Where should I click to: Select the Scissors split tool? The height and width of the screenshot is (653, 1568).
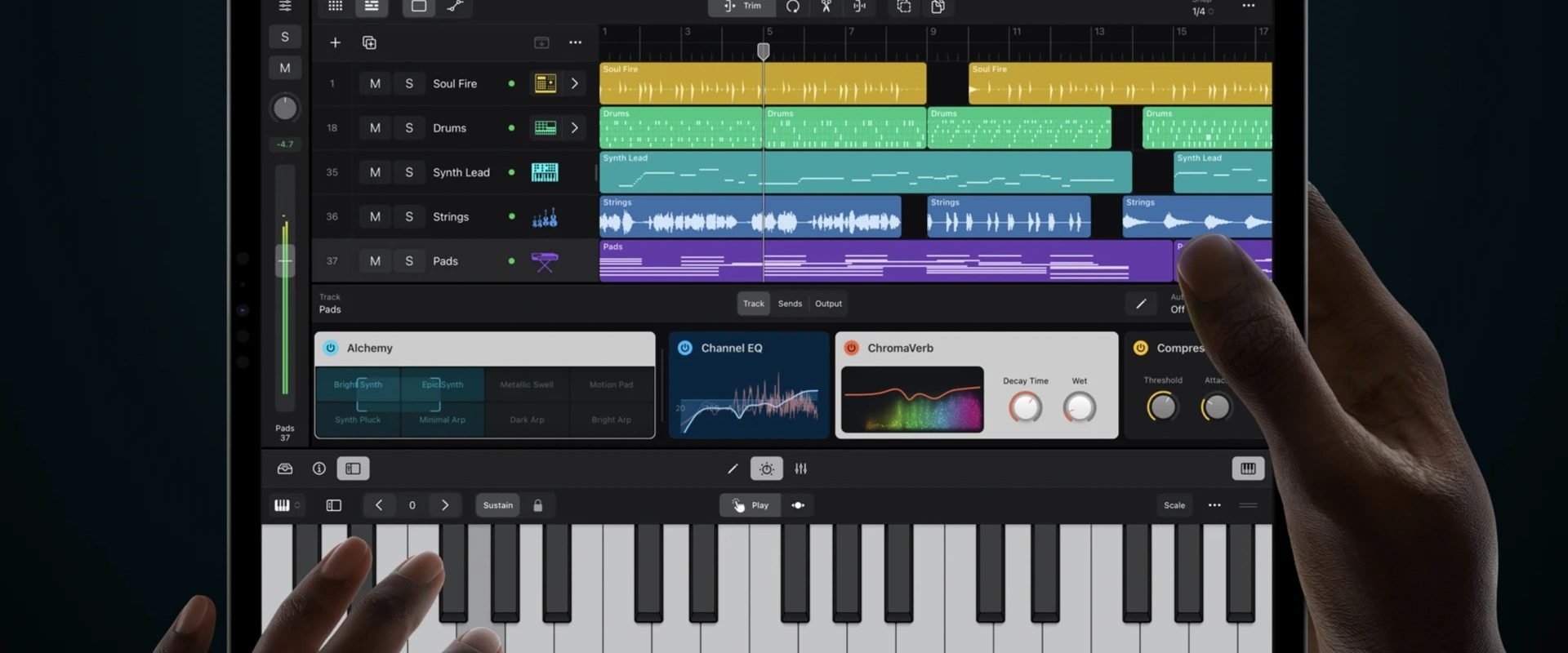(826, 7)
